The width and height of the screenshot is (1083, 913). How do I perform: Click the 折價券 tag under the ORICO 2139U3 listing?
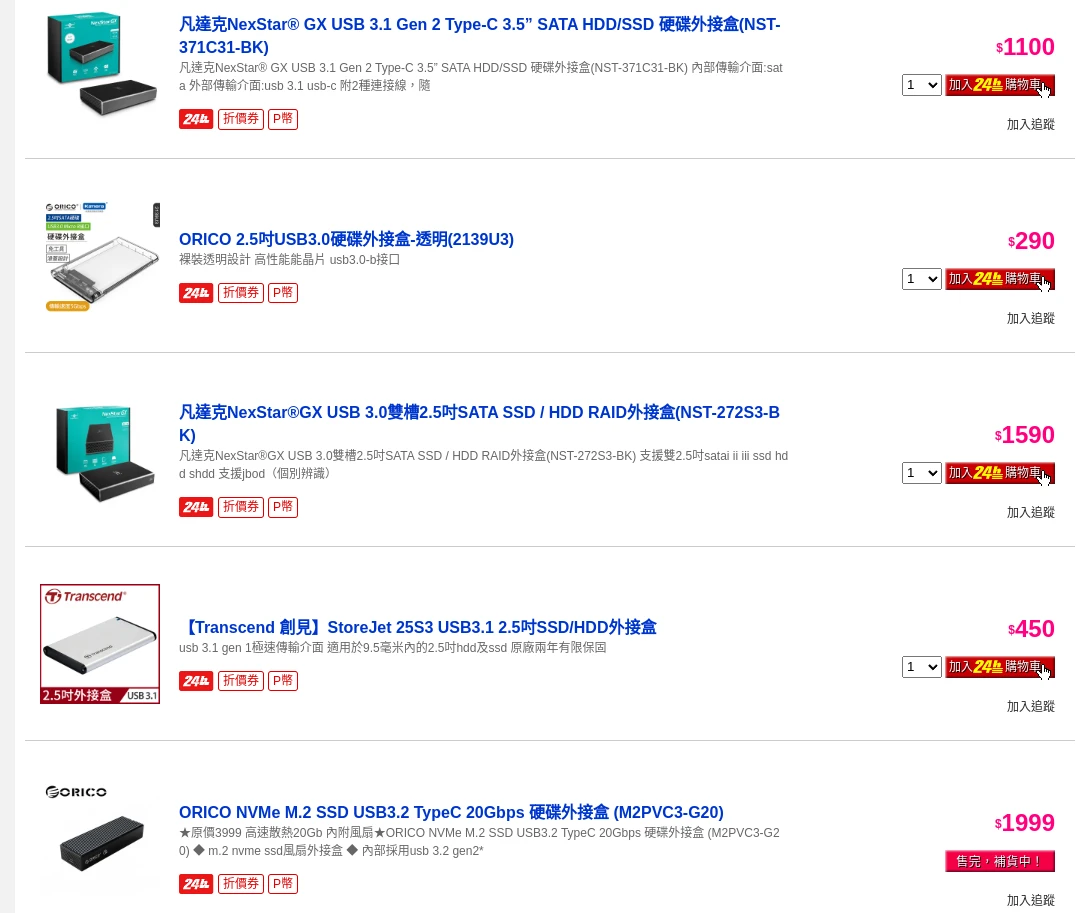point(240,293)
